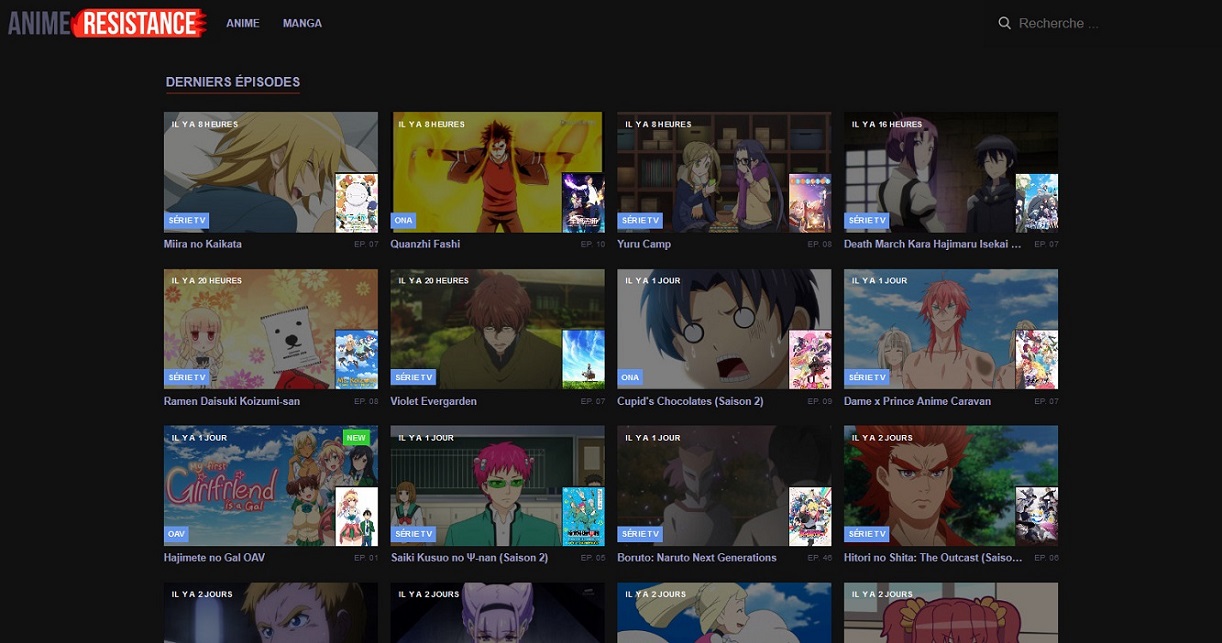Click the Boruto: Naruto Next Generations title

697,558
